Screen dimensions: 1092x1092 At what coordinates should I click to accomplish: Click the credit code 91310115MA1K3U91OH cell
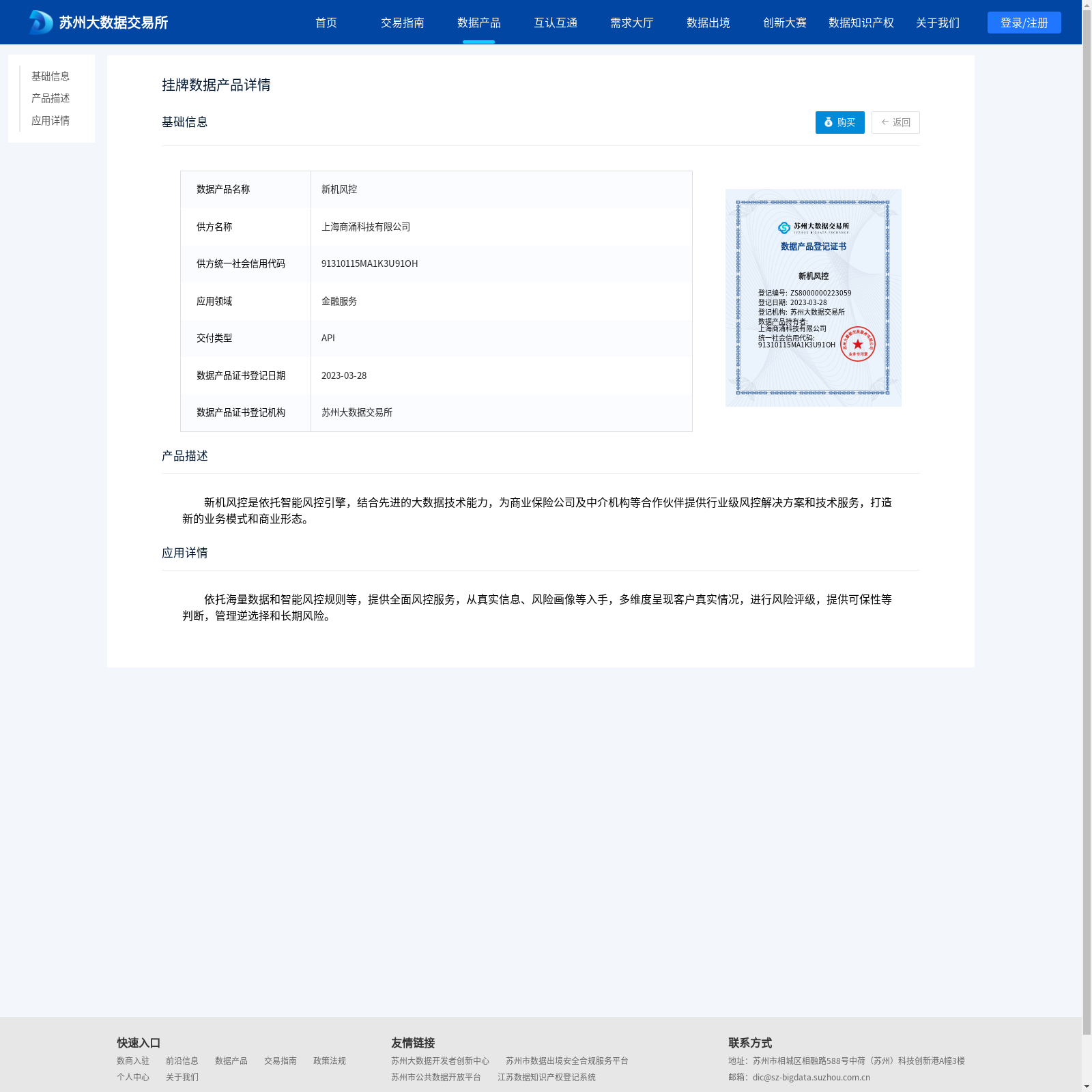502,263
